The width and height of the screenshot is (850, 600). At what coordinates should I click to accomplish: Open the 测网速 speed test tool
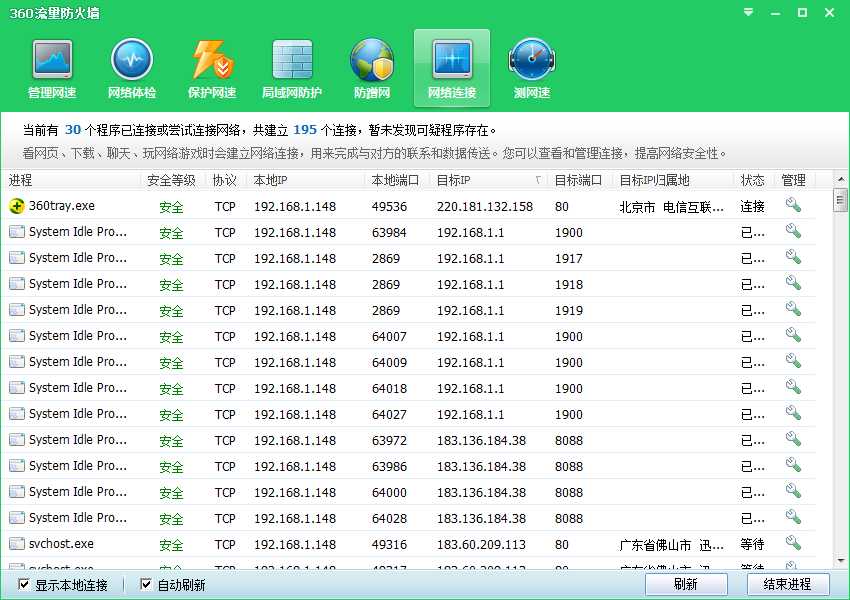532,69
